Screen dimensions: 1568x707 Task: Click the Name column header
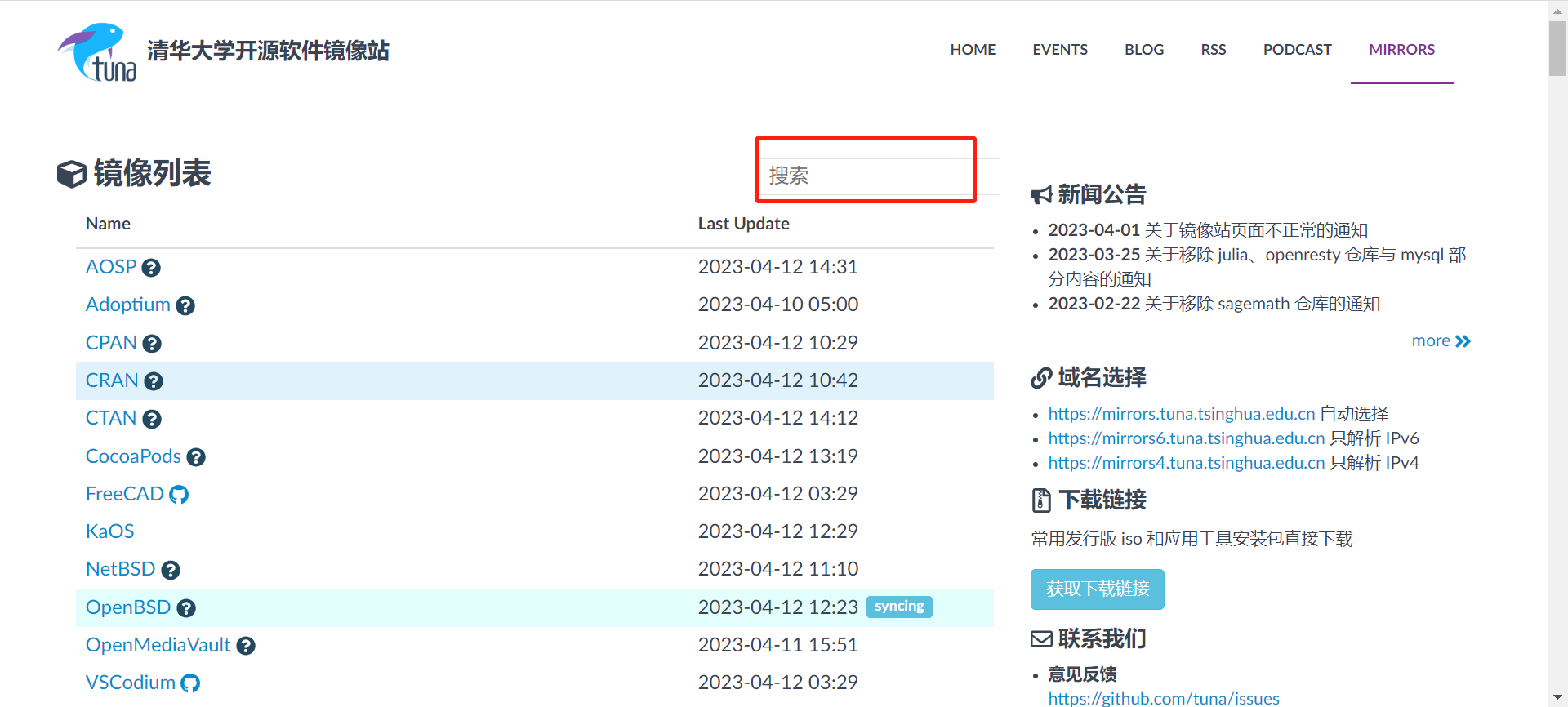[108, 224]
